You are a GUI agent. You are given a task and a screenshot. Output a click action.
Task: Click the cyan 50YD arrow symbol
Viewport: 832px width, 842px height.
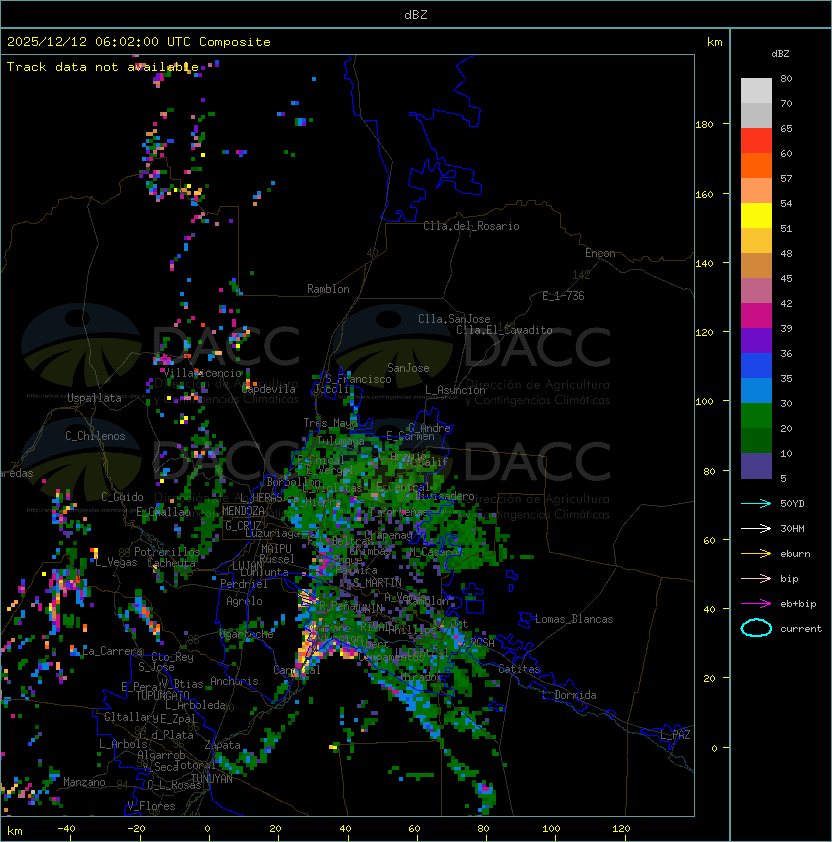pos(756,504)
